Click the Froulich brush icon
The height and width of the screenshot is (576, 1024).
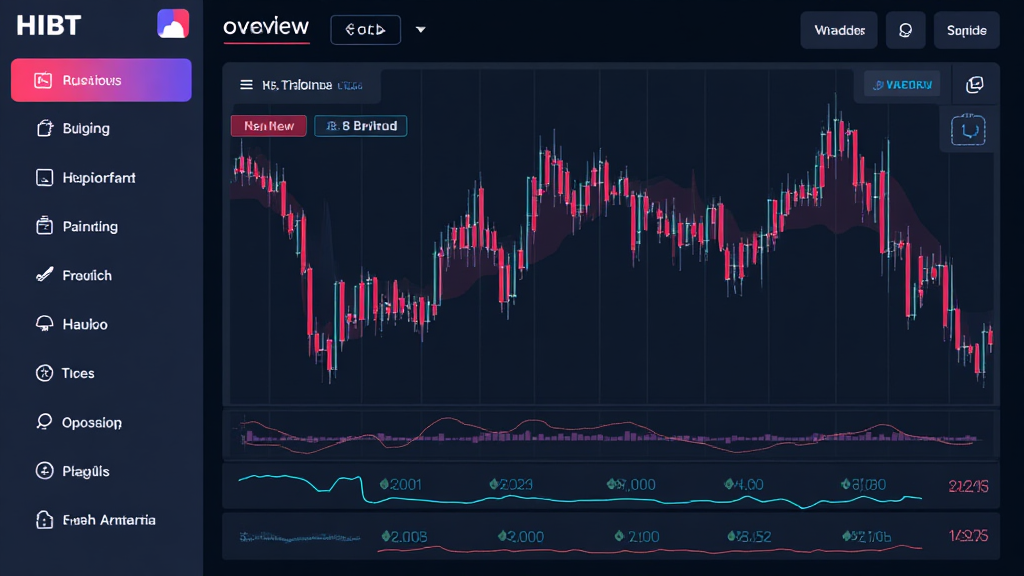(x=43, y=275)
